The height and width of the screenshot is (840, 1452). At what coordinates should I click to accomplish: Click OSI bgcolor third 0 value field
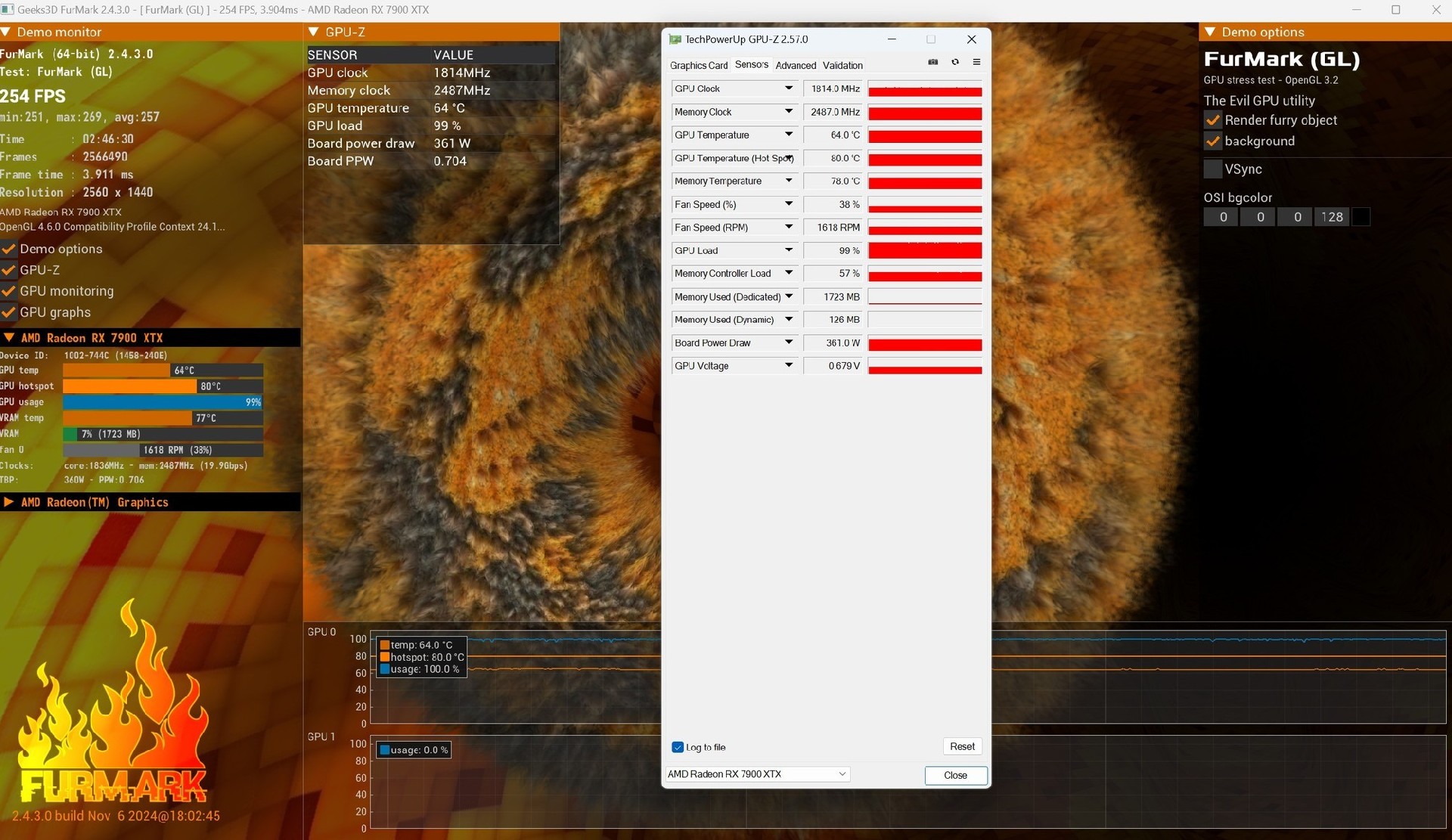coord(1295,217)
